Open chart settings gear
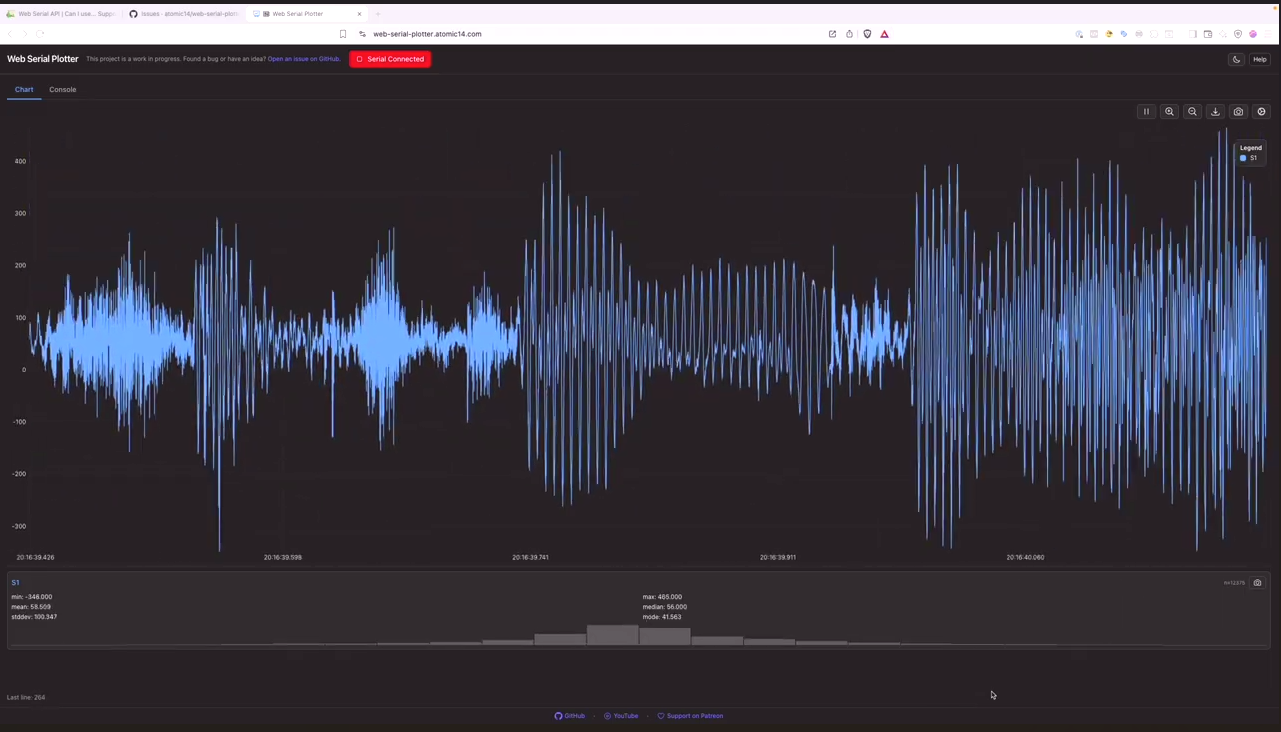 click(x=1261, y=112)
